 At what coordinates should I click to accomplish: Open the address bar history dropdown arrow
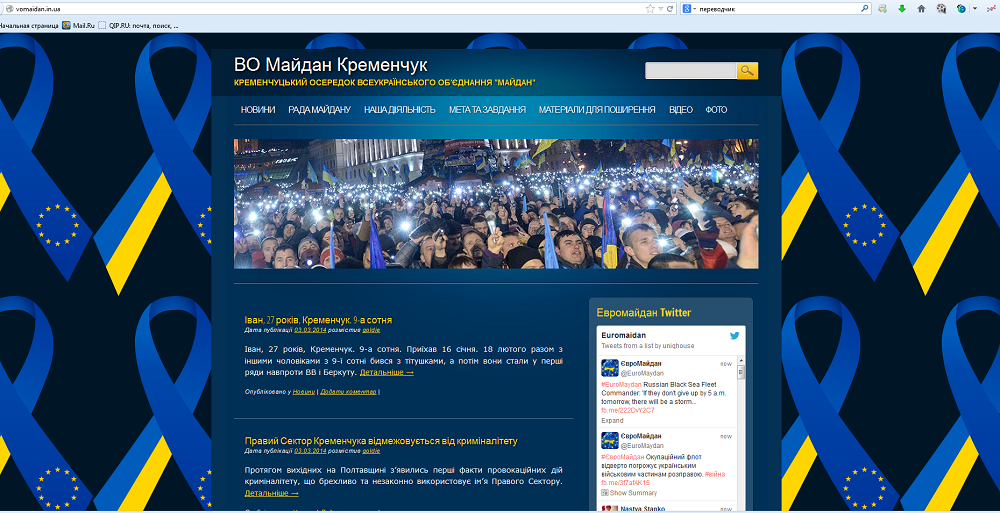661,8
